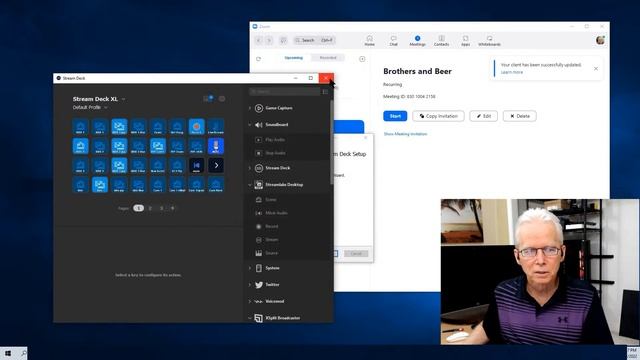This screenshot has width=640, height=360.
Task: Click the Stream Deck actions list scrollbar
Action: click(331, 142)
